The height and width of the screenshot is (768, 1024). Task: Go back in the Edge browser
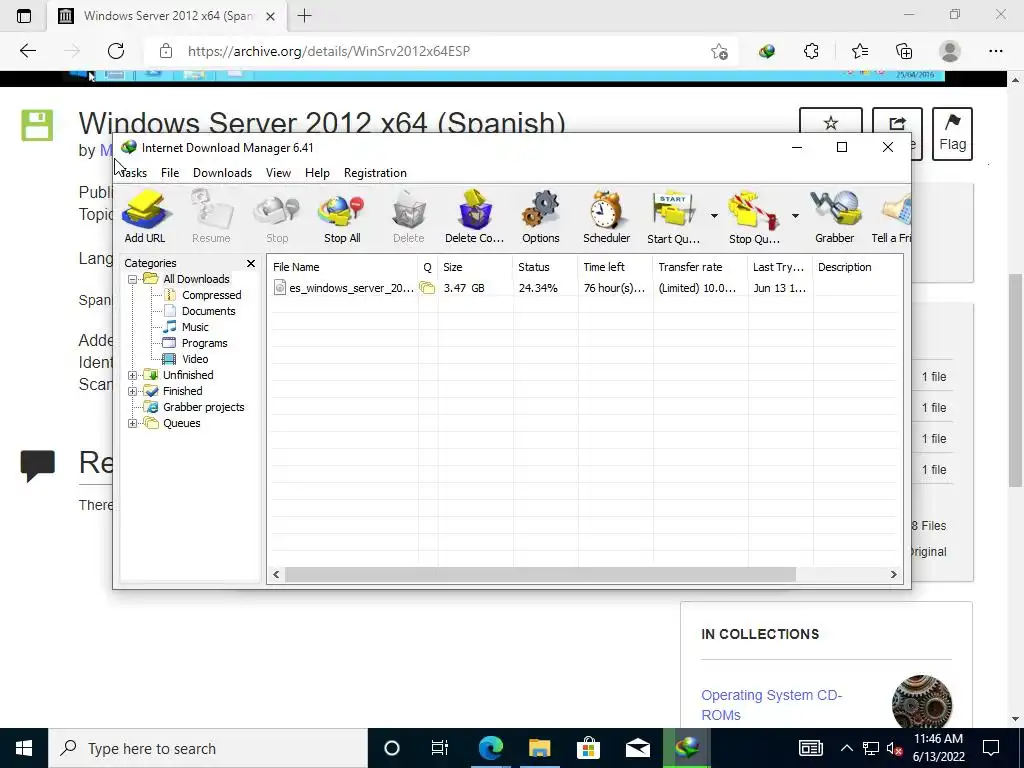pos(27,51)
